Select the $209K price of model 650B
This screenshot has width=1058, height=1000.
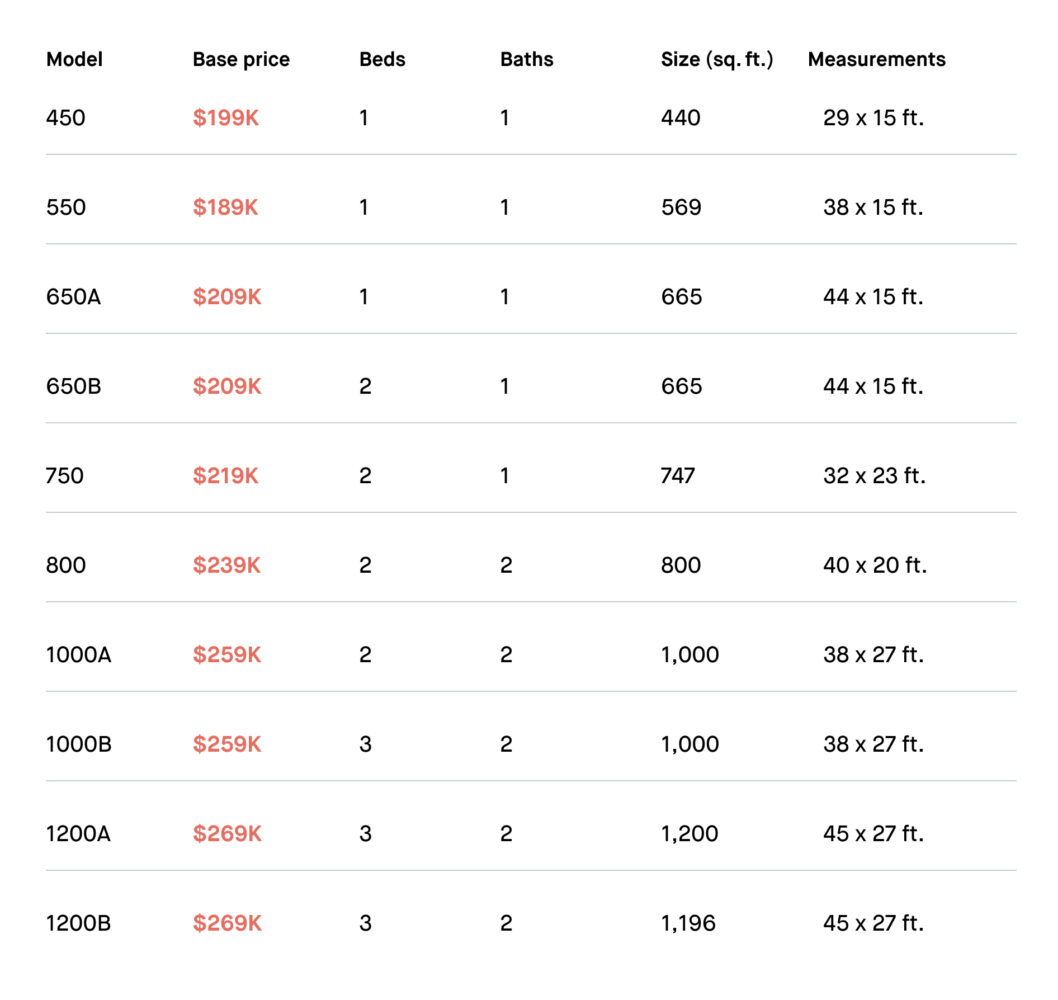point(227,386)
